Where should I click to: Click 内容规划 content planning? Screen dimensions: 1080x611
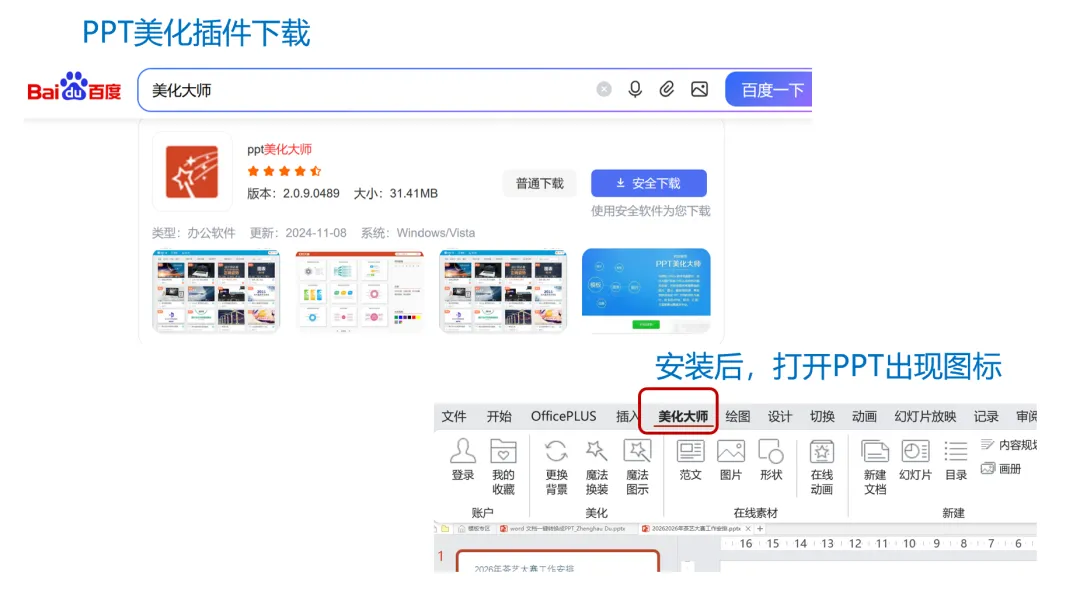click(1010, 445)
